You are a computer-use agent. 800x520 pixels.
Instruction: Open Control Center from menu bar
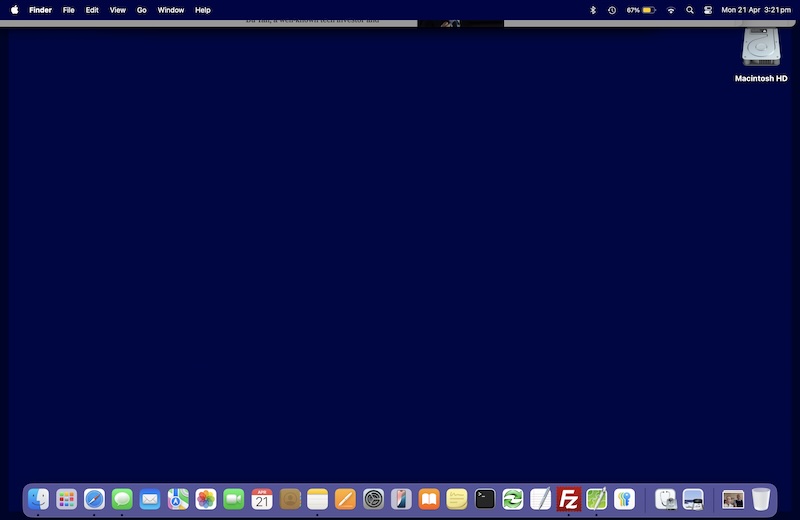tap(708, 10)
